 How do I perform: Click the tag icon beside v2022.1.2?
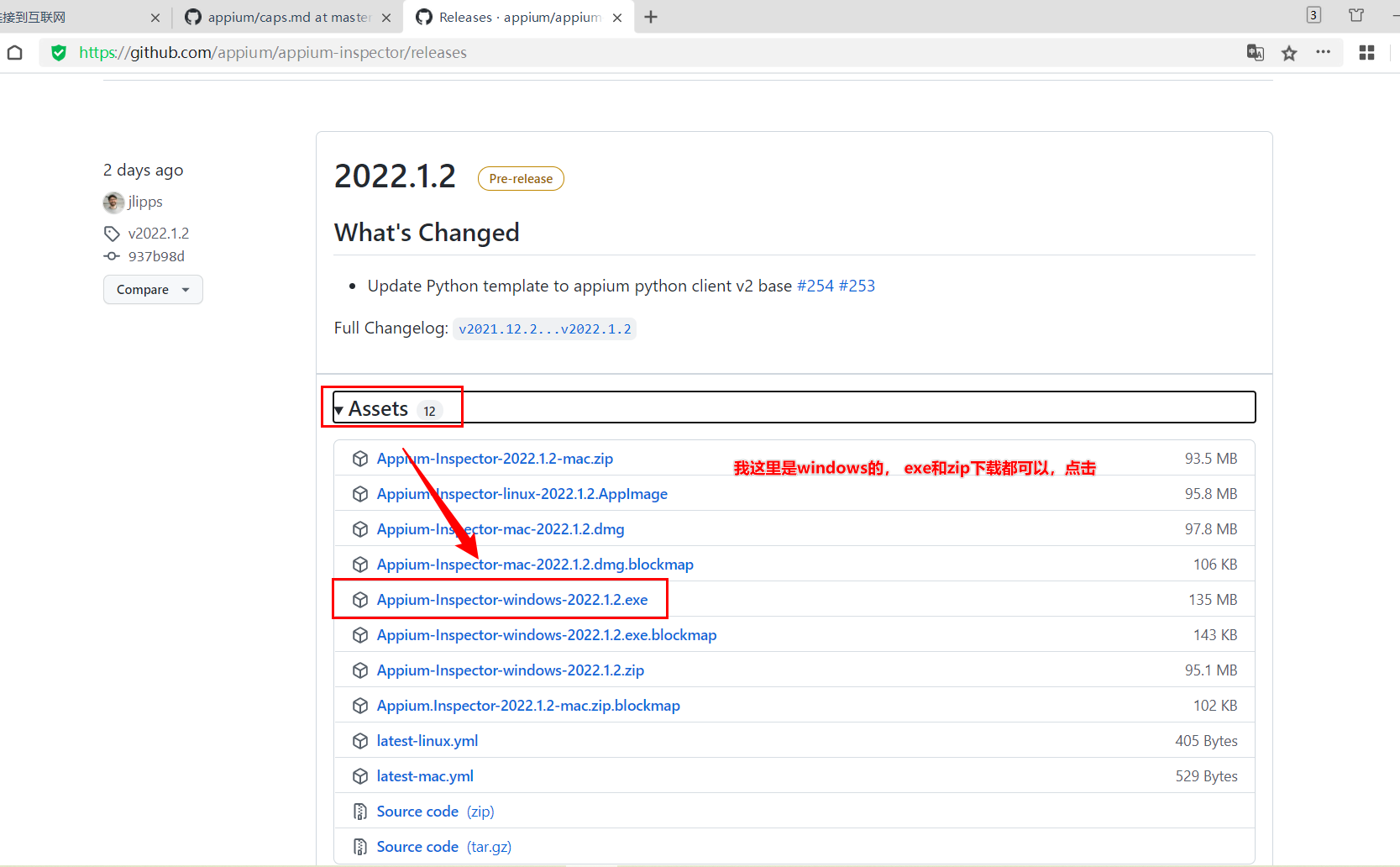tap(112, 234)
